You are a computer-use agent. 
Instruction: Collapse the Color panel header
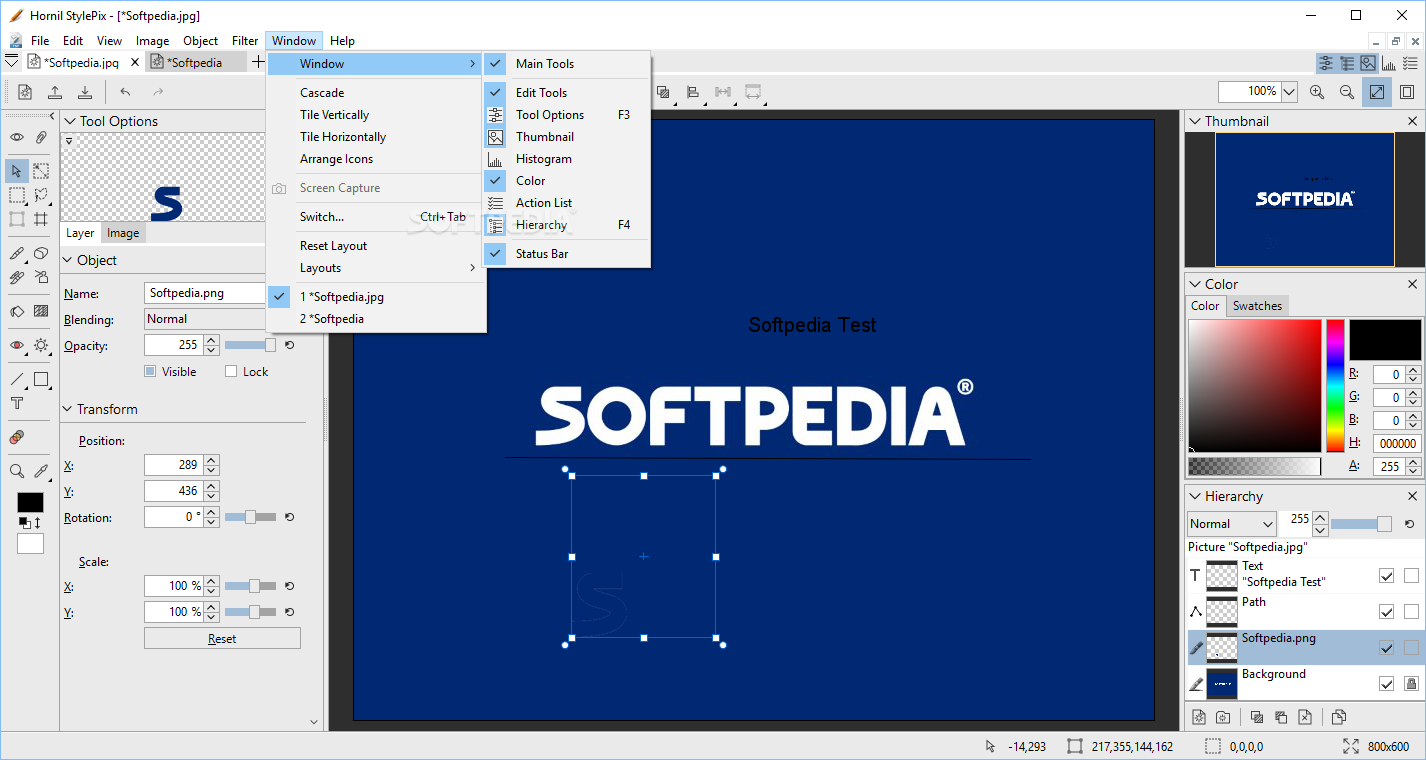click(1195, 284)
